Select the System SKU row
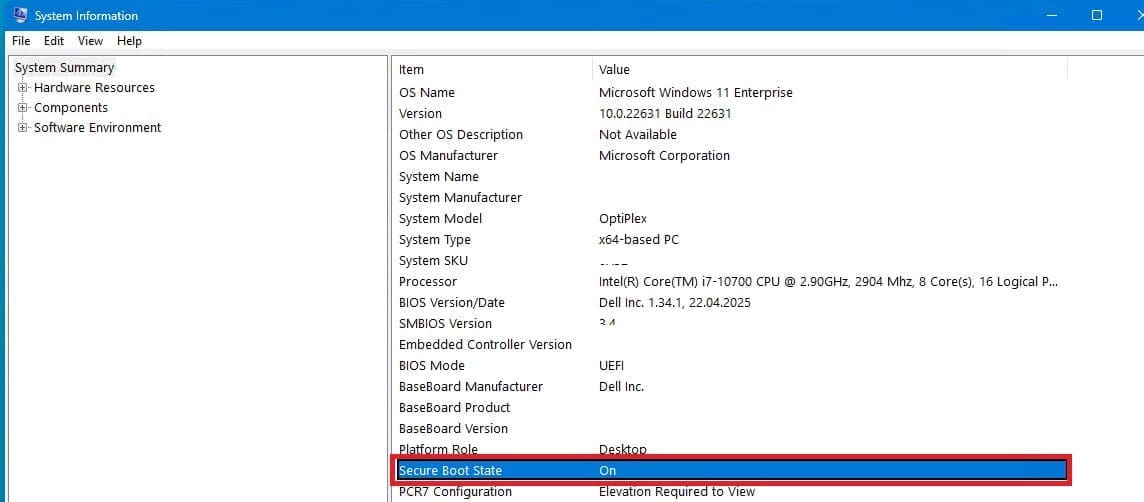 (x=730, y=260)
